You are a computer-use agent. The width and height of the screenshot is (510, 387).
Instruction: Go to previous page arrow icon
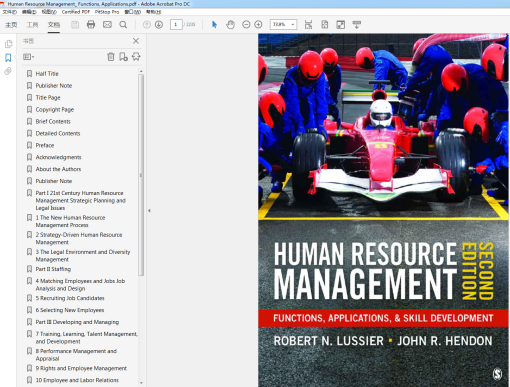pos(147,25)
